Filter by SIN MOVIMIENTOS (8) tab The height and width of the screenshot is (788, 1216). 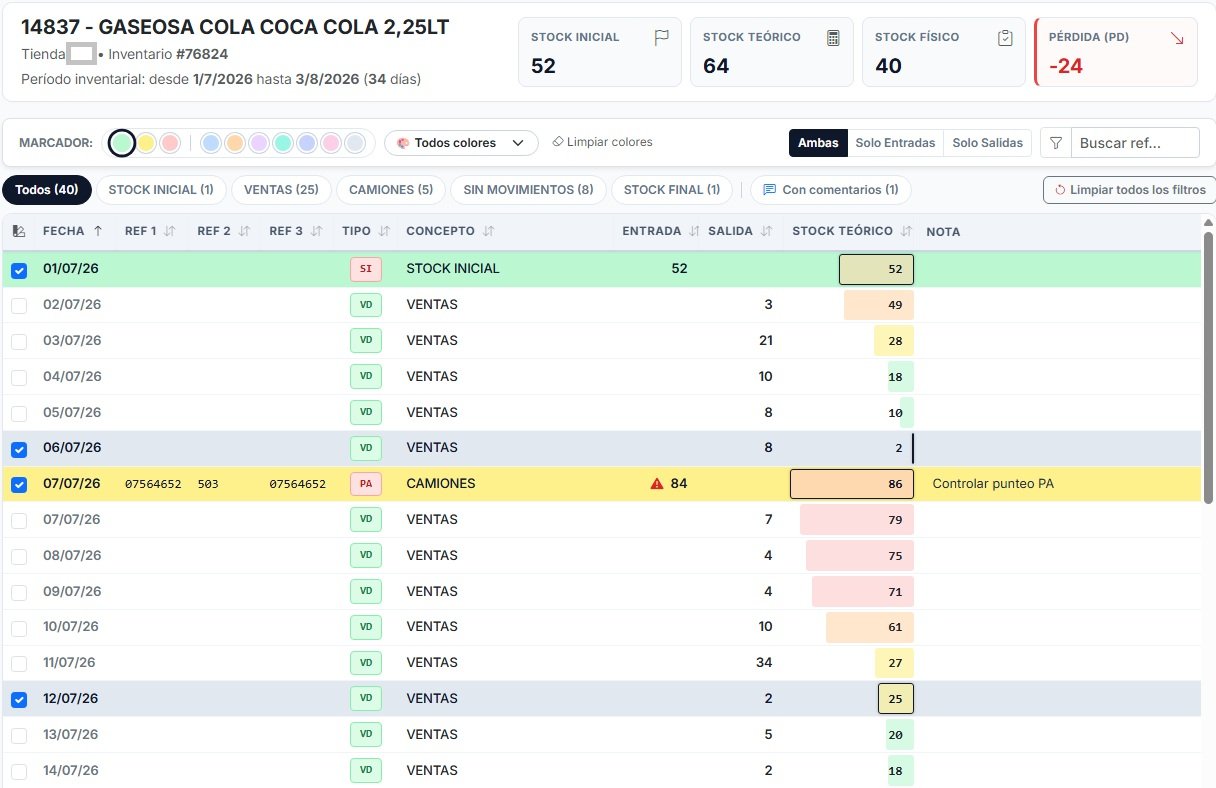528,190
